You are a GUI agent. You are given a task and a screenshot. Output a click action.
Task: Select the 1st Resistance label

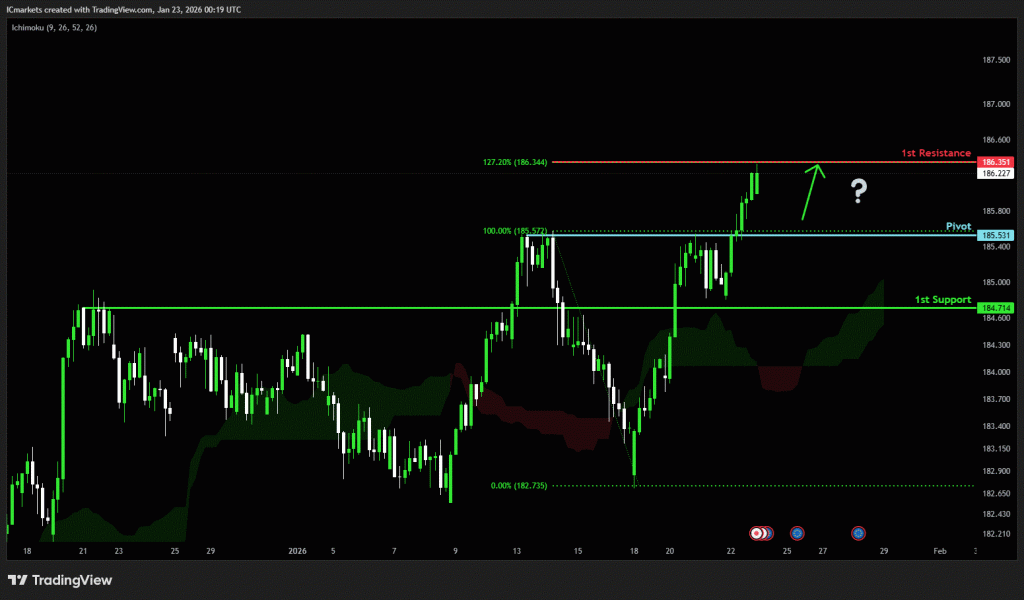935,153
